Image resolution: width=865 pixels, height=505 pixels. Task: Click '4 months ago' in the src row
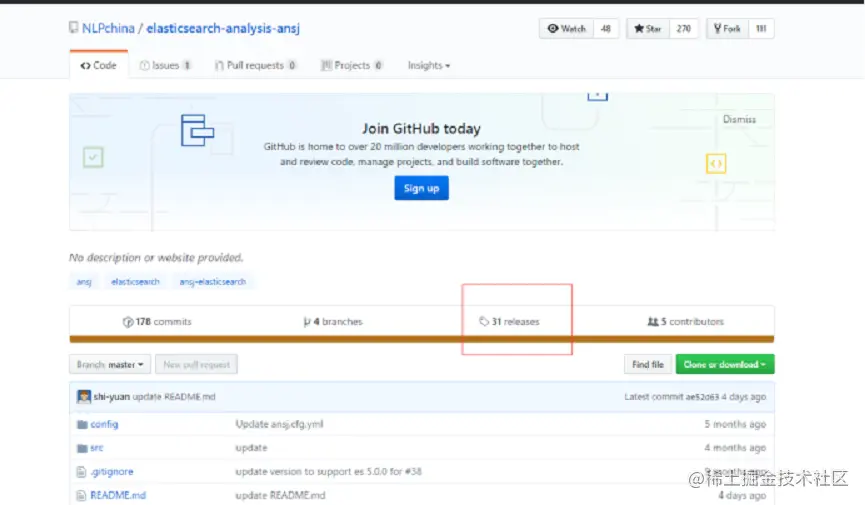coord(735,448)
